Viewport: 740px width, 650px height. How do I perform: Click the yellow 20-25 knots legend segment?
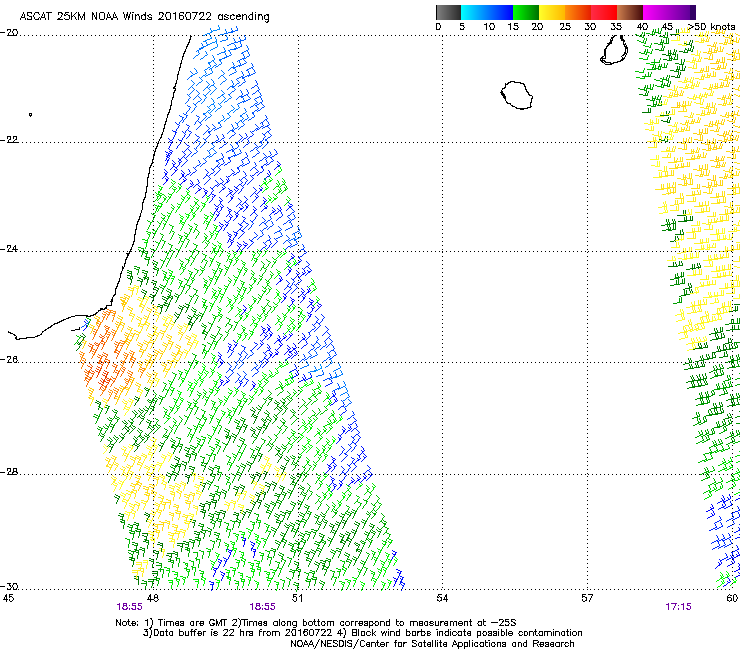tap(552, 12)
